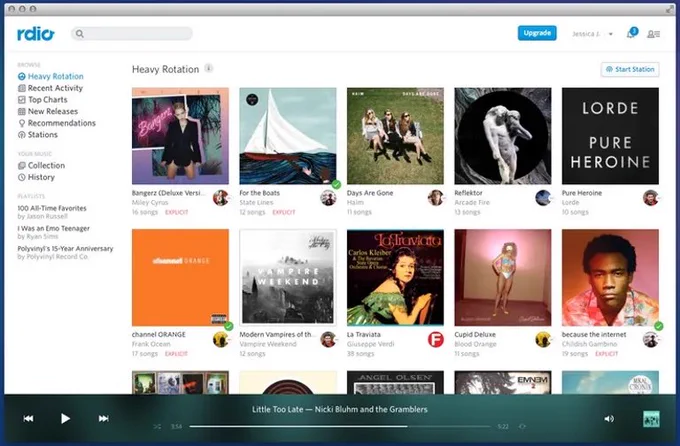
Task: Open notifications bell icon
Action: (x=631, y=33)
